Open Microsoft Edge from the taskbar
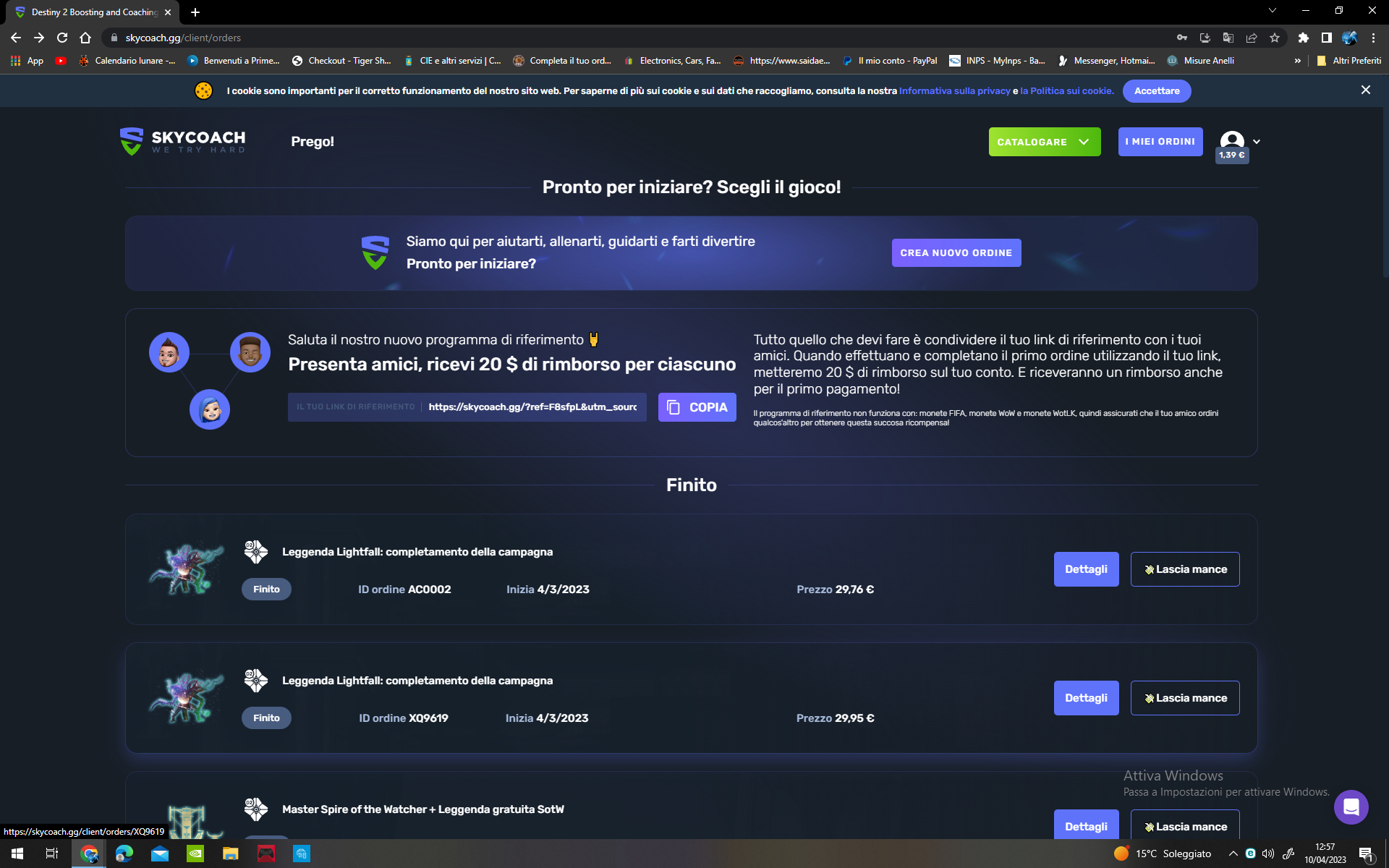The image size is (1389, 868). point(124,854)
